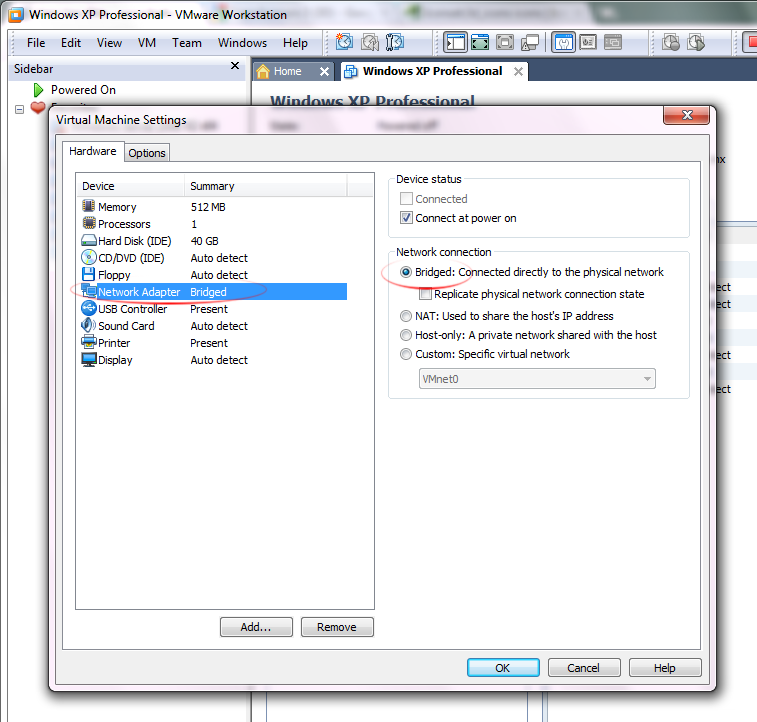Image resolution: width=757 pixels, height=722 pixels.
Task: Open the Team menu
Action: [187, 43]
